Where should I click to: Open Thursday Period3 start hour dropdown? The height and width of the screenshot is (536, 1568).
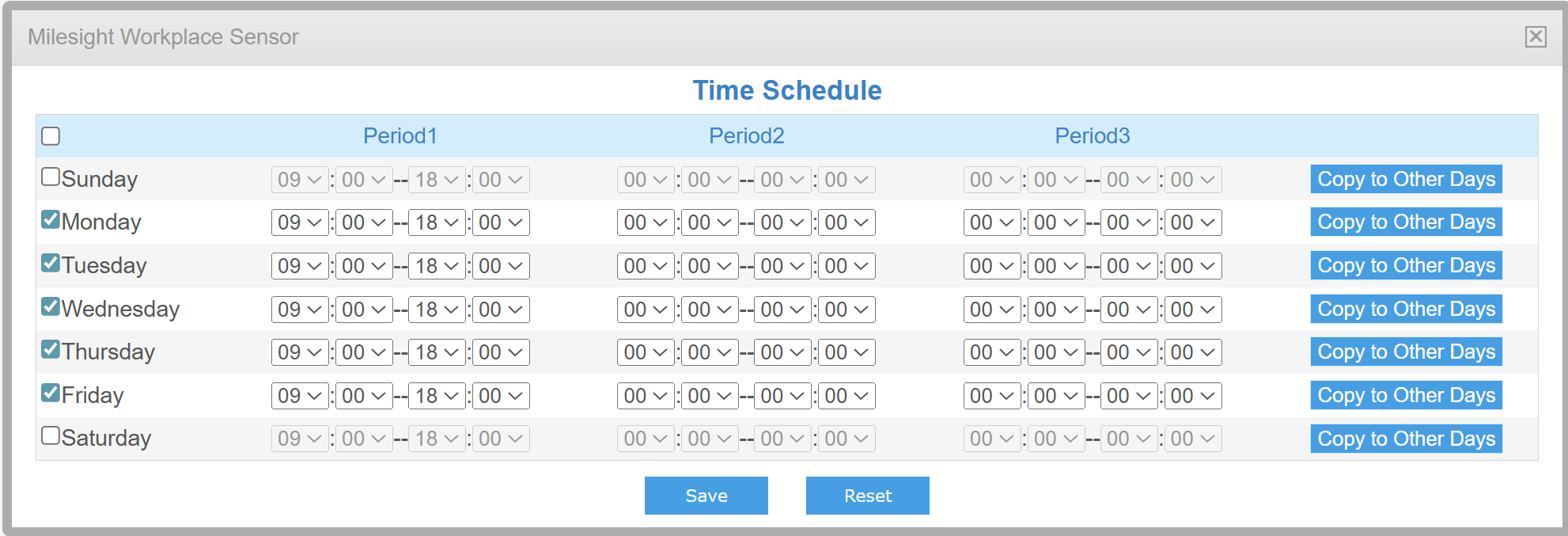[990, 352]
